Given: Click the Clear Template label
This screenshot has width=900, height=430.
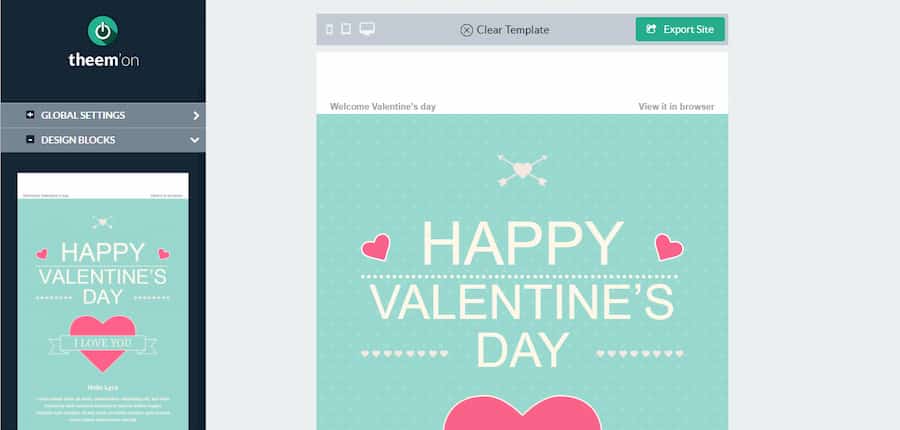Looking at the screenshot, I should (513, 30).
